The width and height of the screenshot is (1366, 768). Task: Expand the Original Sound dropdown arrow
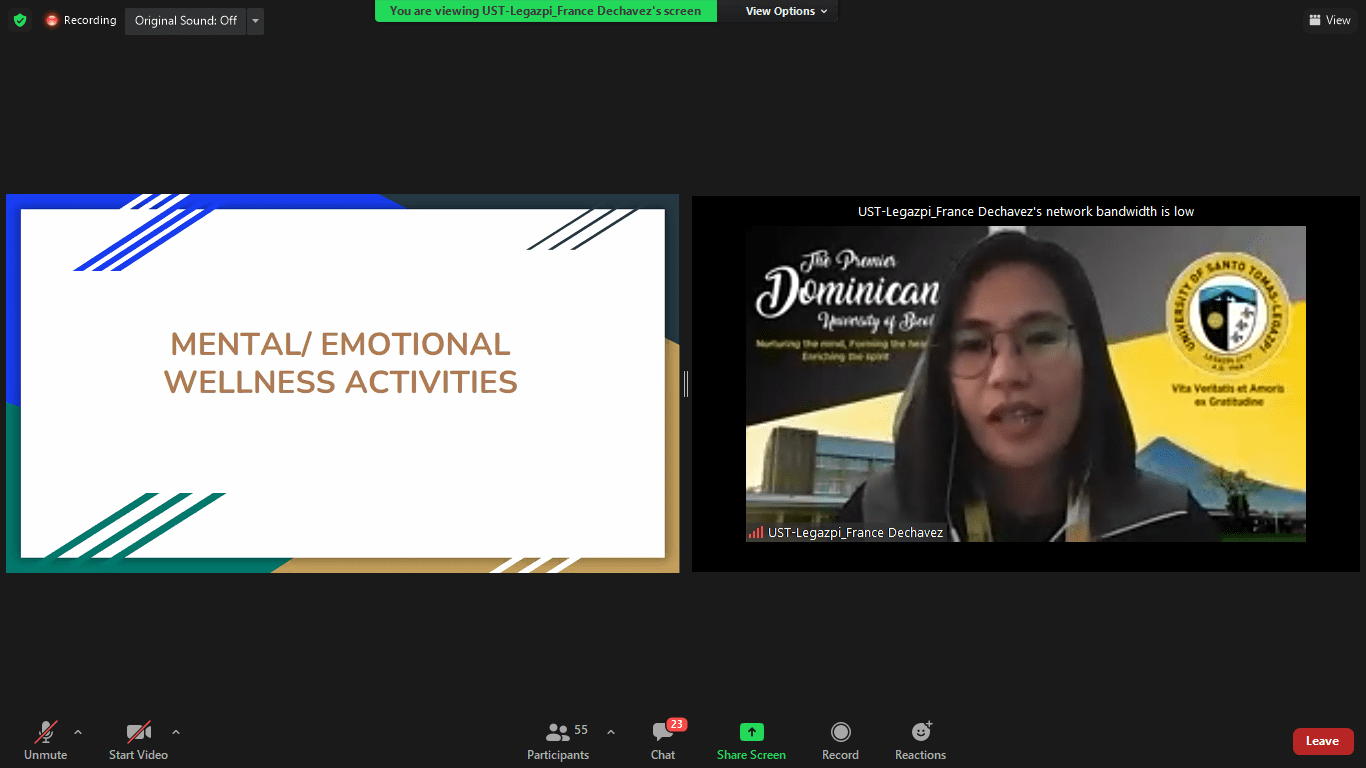[x=255, y=21]
